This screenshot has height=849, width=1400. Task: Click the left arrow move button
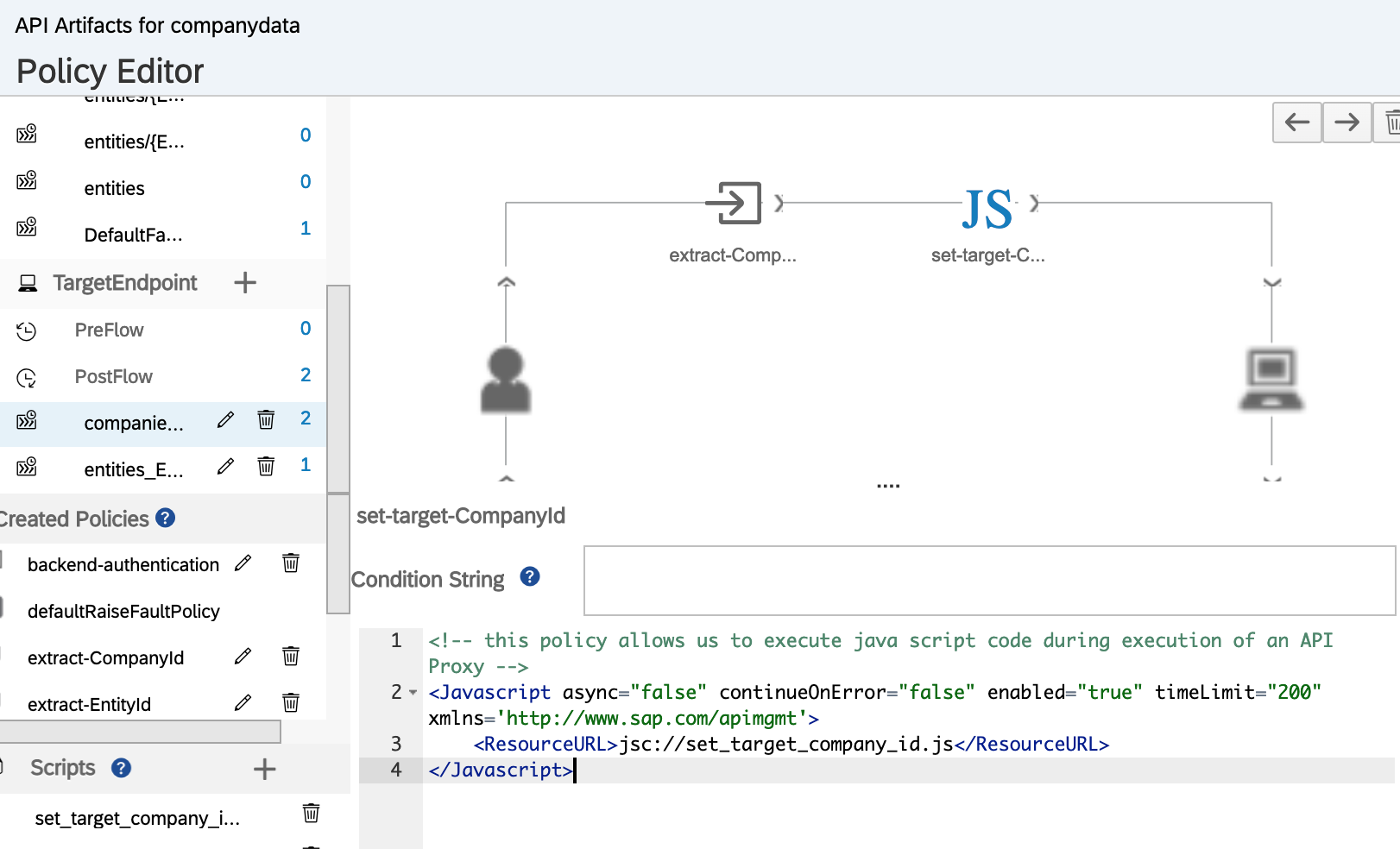pos(1296,123)
